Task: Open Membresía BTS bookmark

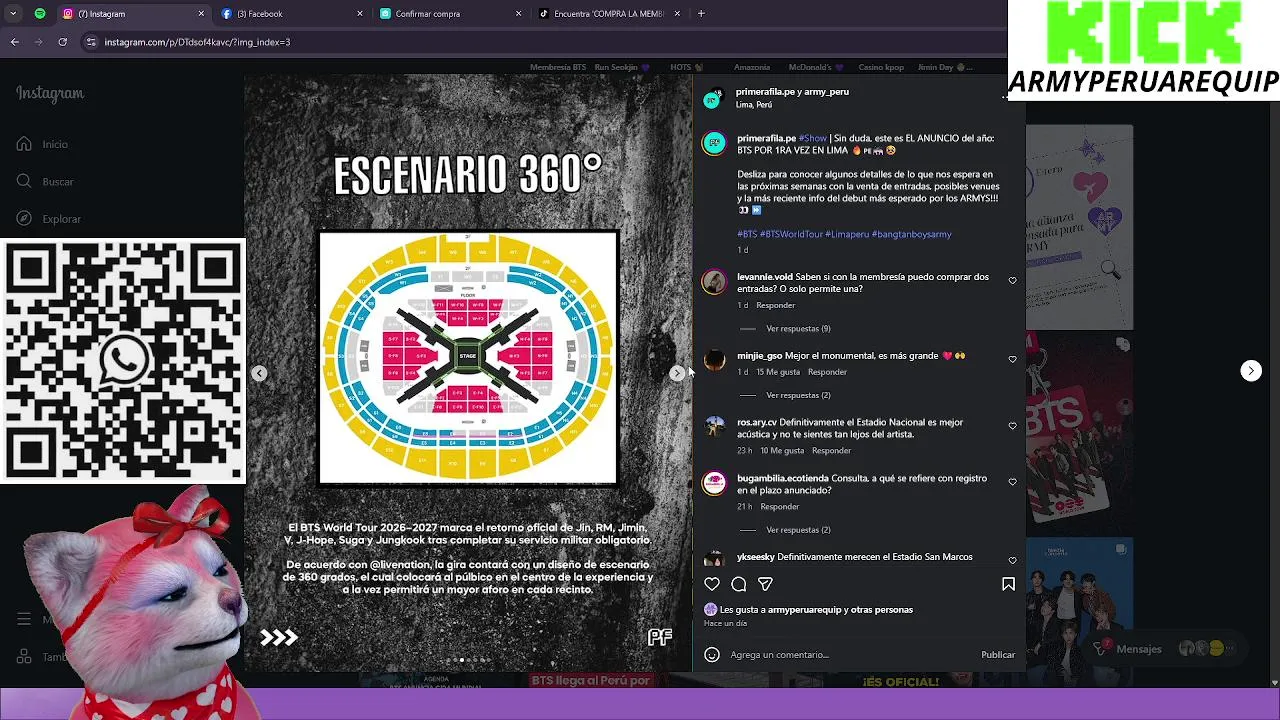Action: (558, 67)
